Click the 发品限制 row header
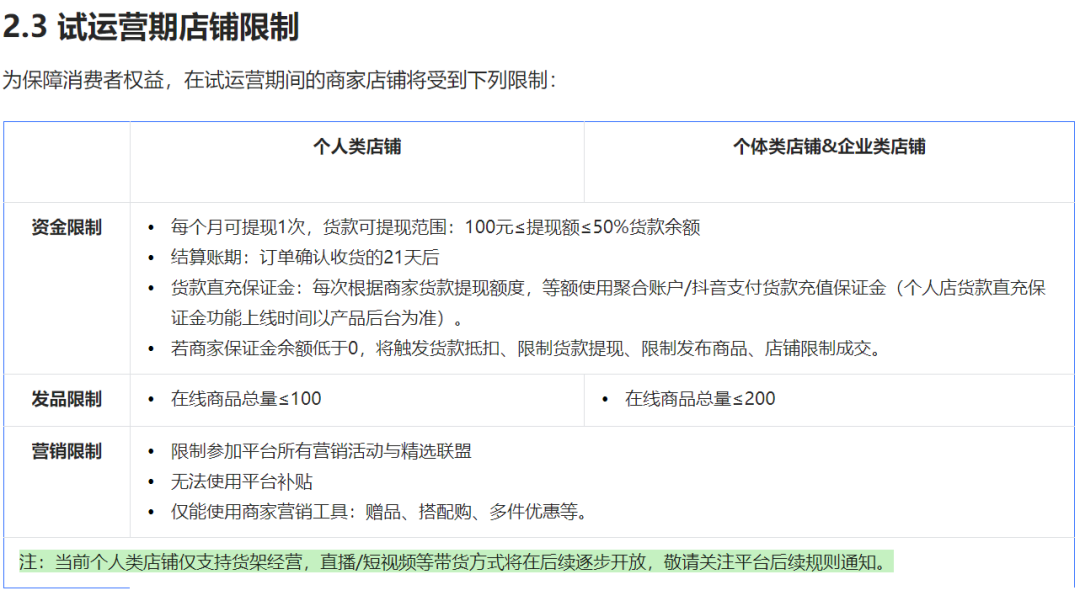Screen dimensions: 1080x601 (x=66, y=399)
